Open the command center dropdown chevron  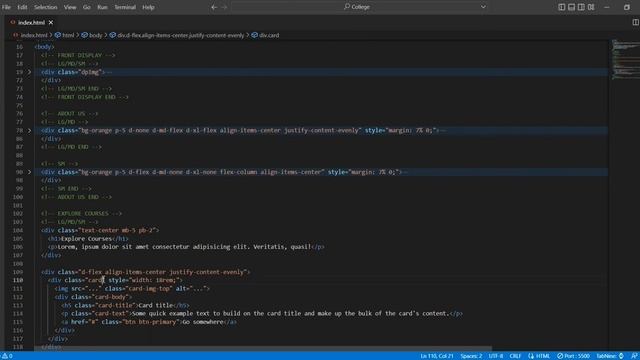click(483, 7)
